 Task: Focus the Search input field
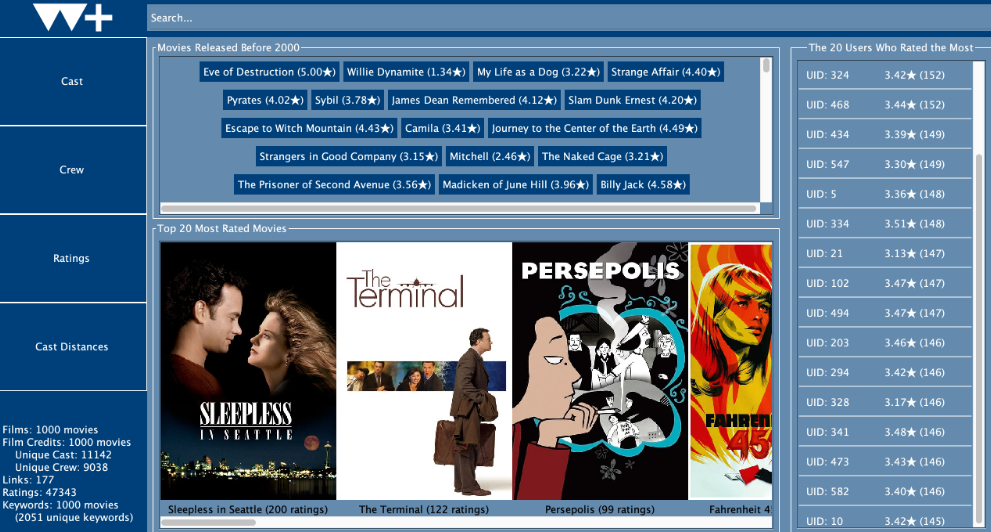569,18
